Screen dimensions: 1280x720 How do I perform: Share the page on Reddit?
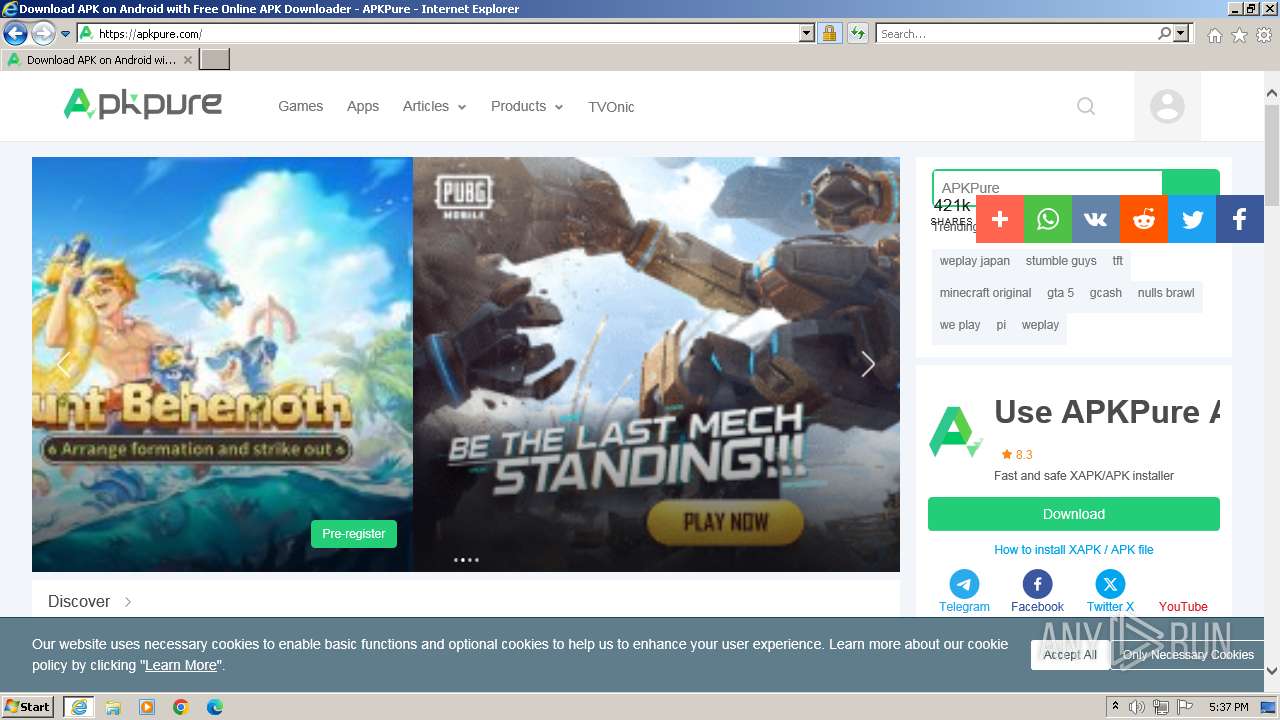(1144, 219)
